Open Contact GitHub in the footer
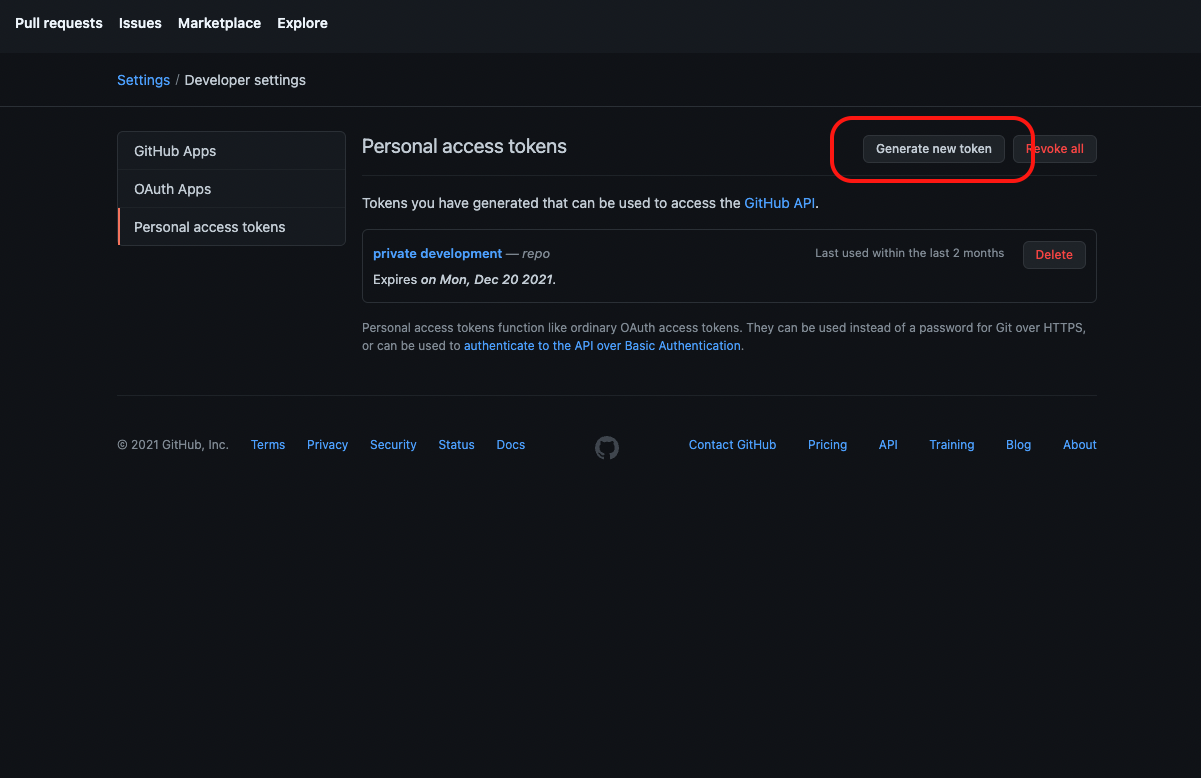 (x=732, y=445)
